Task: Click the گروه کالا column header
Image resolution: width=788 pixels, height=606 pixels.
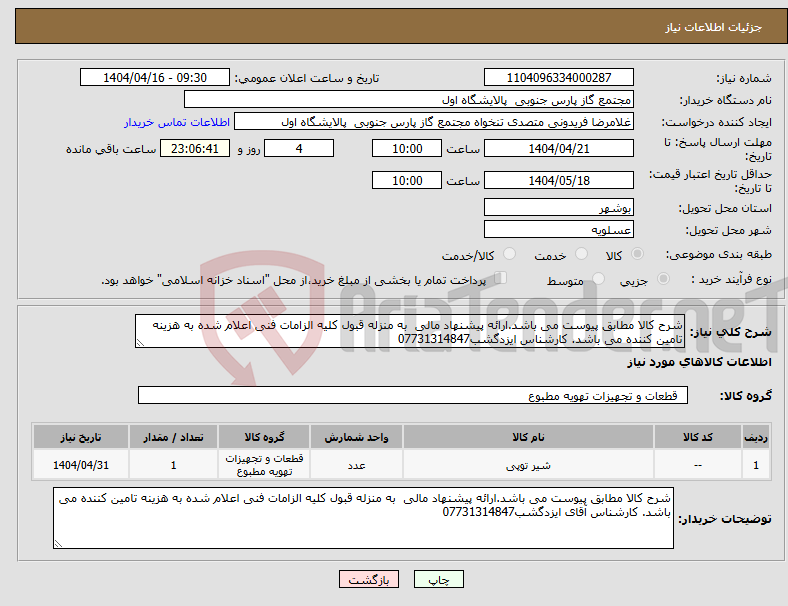Action: coord(264,437)
